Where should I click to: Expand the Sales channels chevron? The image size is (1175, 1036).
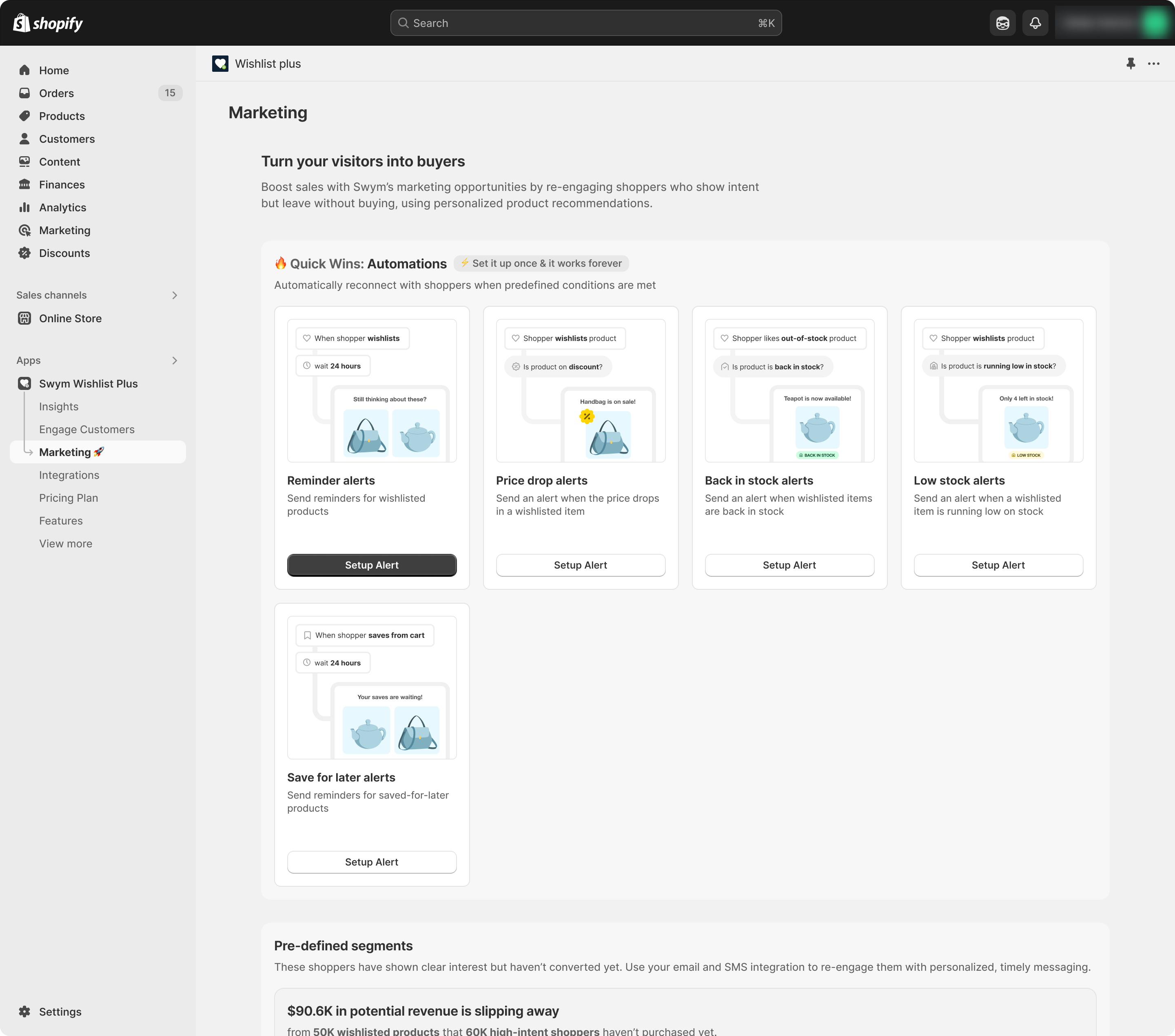[175, 295]
